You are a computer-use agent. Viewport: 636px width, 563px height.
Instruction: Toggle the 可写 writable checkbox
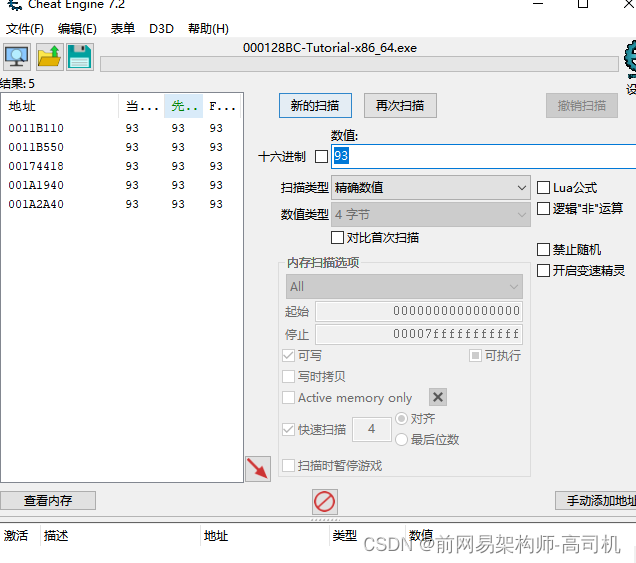coord(288,356)
